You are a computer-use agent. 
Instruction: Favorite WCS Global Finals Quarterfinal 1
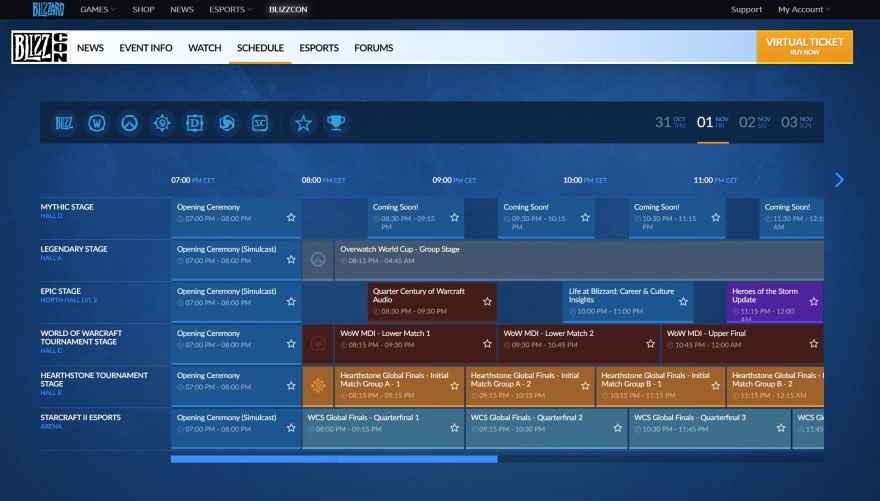point(454,428)
